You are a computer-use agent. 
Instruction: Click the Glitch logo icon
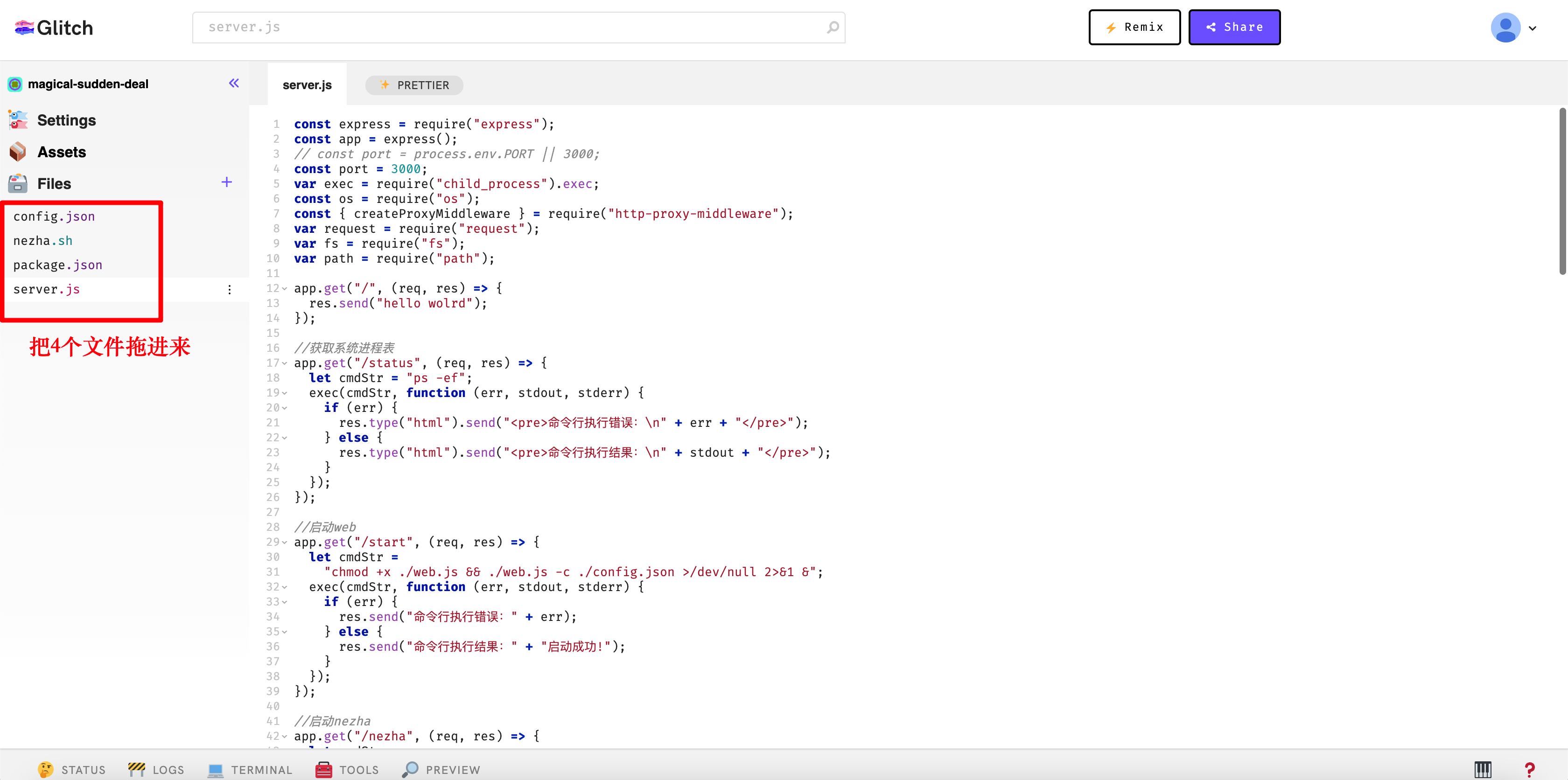click(x=24, y=28)
